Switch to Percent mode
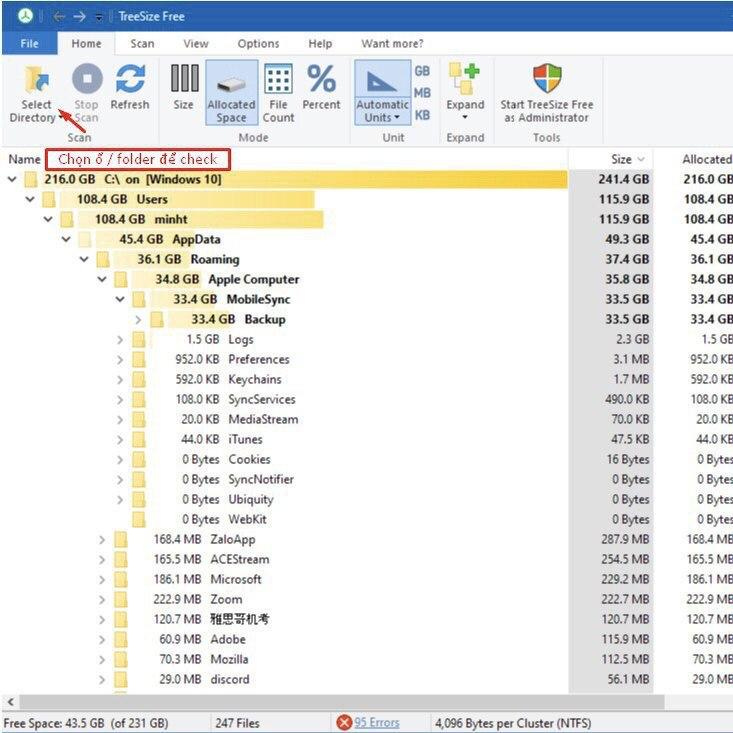This screenshot has height=733, width=733. (321, 87)
